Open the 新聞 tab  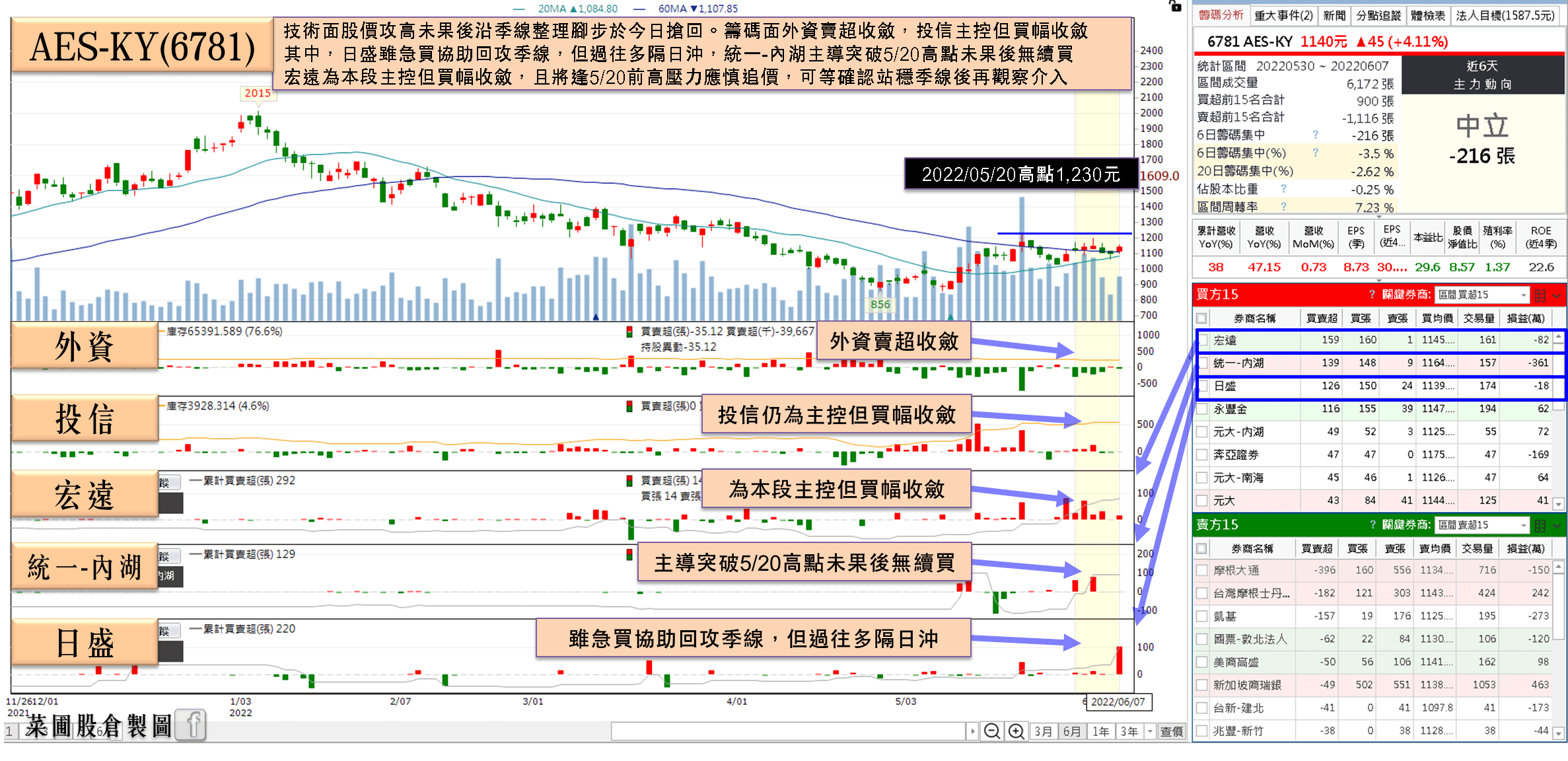[x=1334, y=15]
